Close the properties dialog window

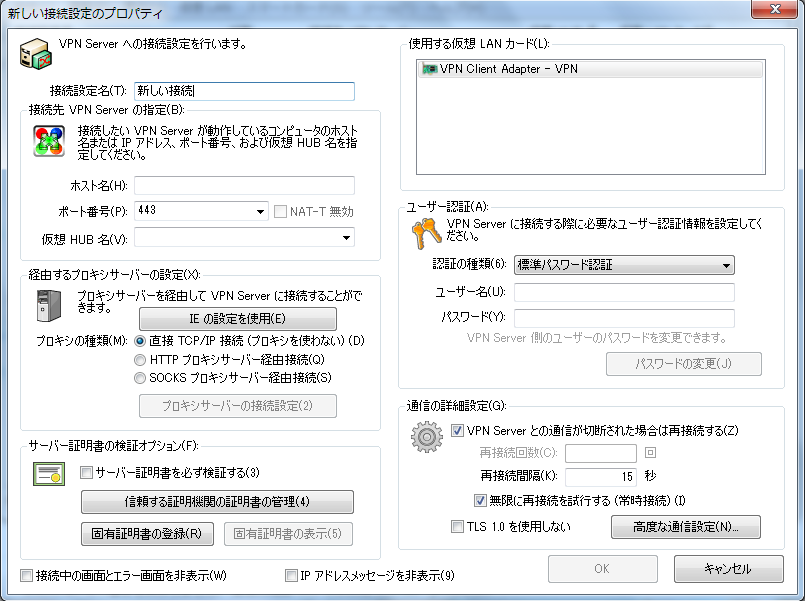pos(774,9)
